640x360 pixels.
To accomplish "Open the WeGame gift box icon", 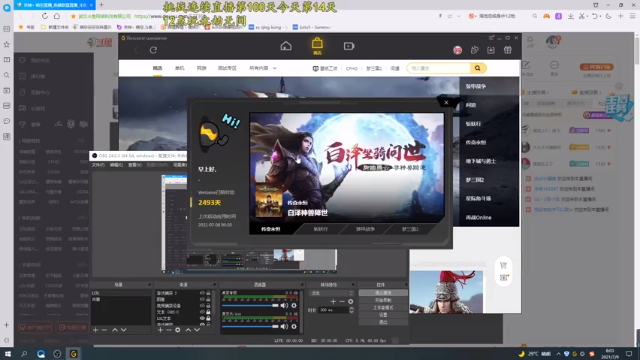I will click(x=507, y=50).
